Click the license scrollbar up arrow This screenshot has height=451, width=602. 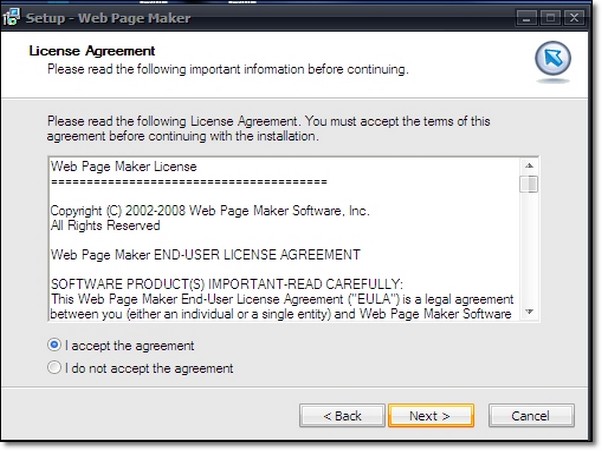[x=529, y=166]
